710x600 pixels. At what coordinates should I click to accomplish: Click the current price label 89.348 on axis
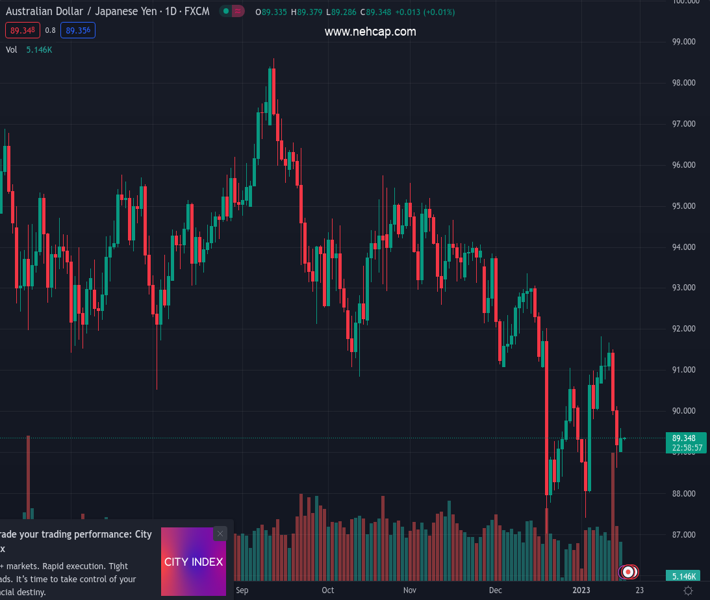point(684,438)
